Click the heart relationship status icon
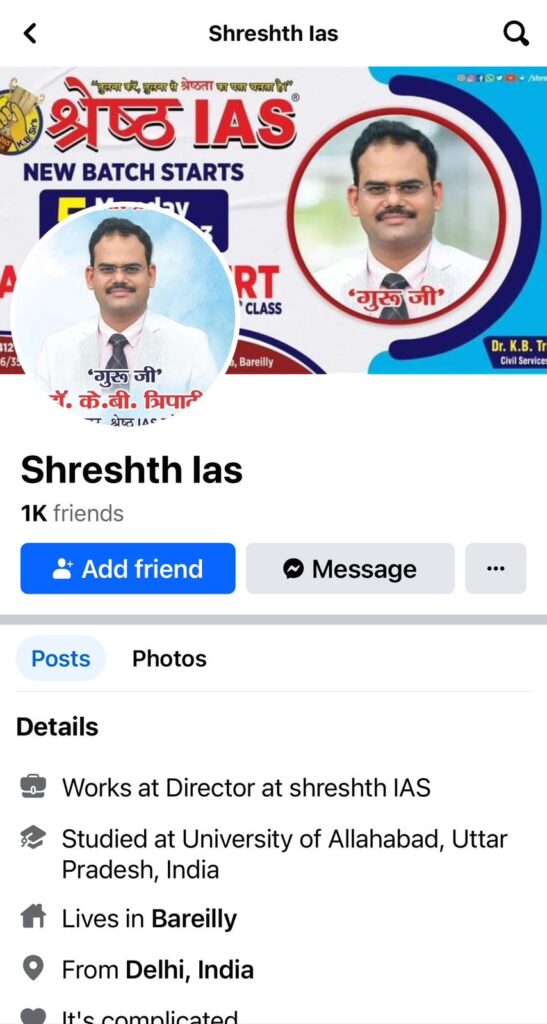This screenshot has height=1024, width=547. (x=33, y=1016)
